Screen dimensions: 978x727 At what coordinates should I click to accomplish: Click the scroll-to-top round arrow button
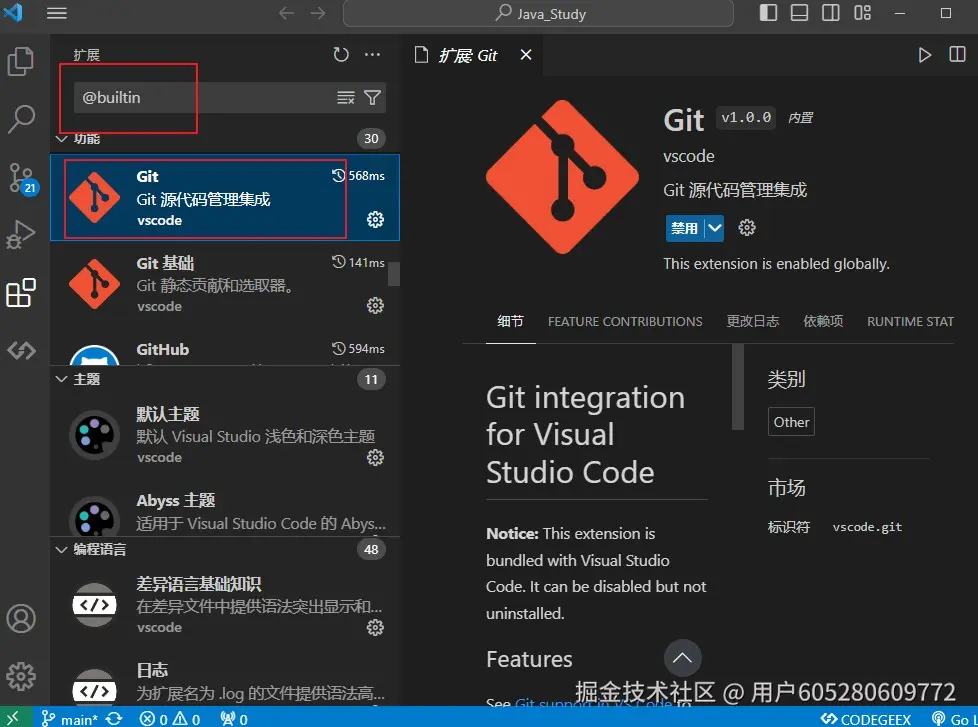pos(682,658)
